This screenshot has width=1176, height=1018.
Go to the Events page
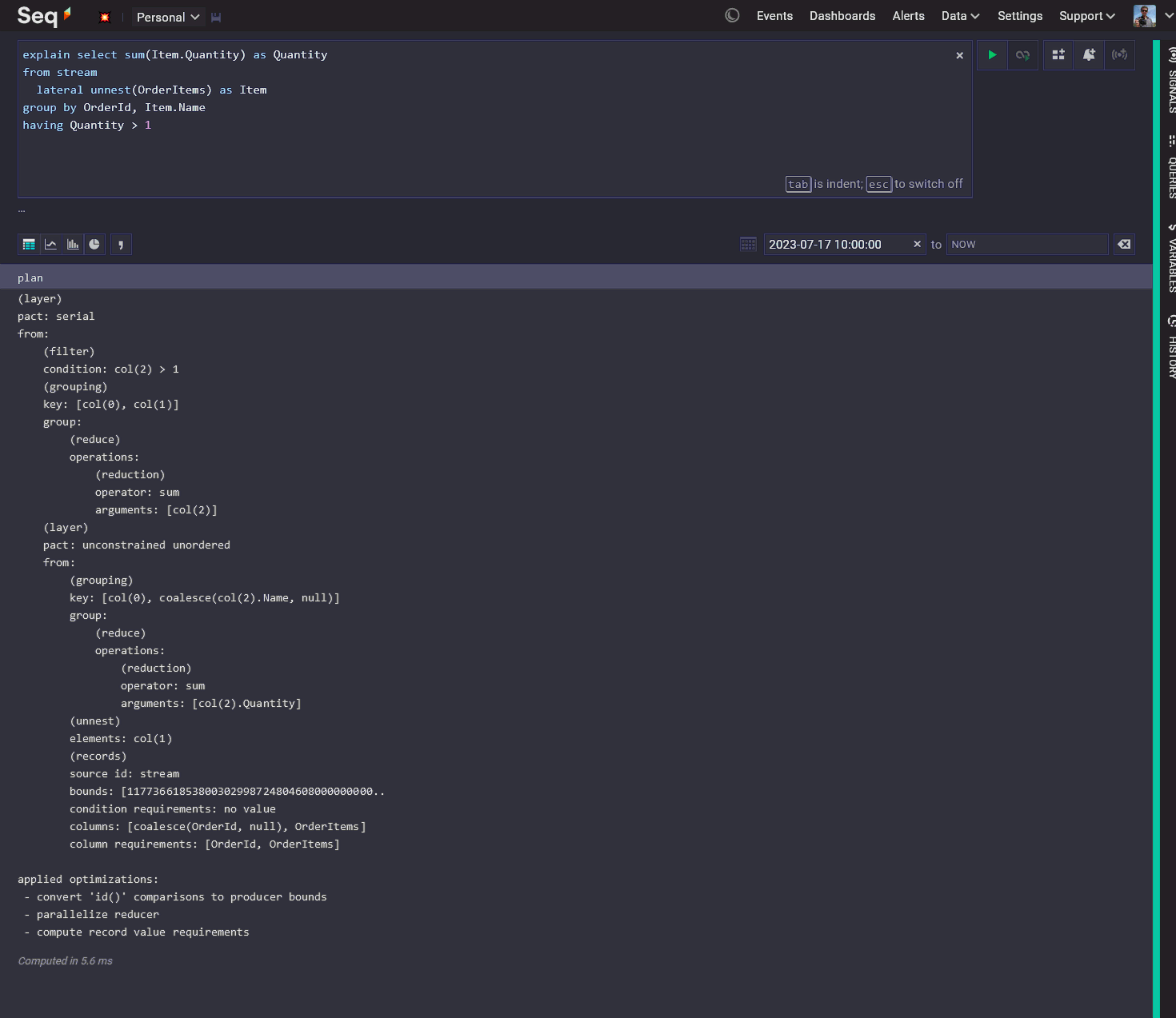774,16
